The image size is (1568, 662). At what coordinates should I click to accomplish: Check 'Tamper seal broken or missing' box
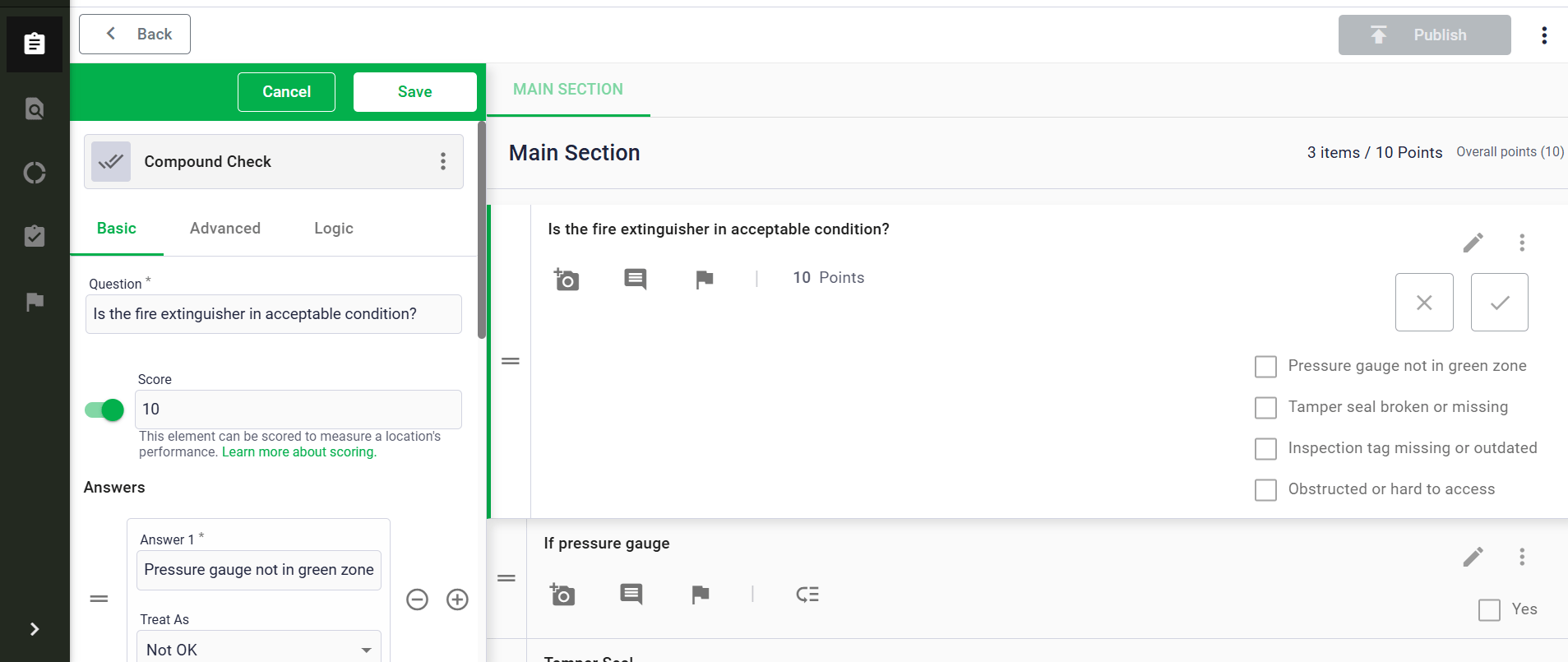pyautogui.click(x=1265, y=408)
